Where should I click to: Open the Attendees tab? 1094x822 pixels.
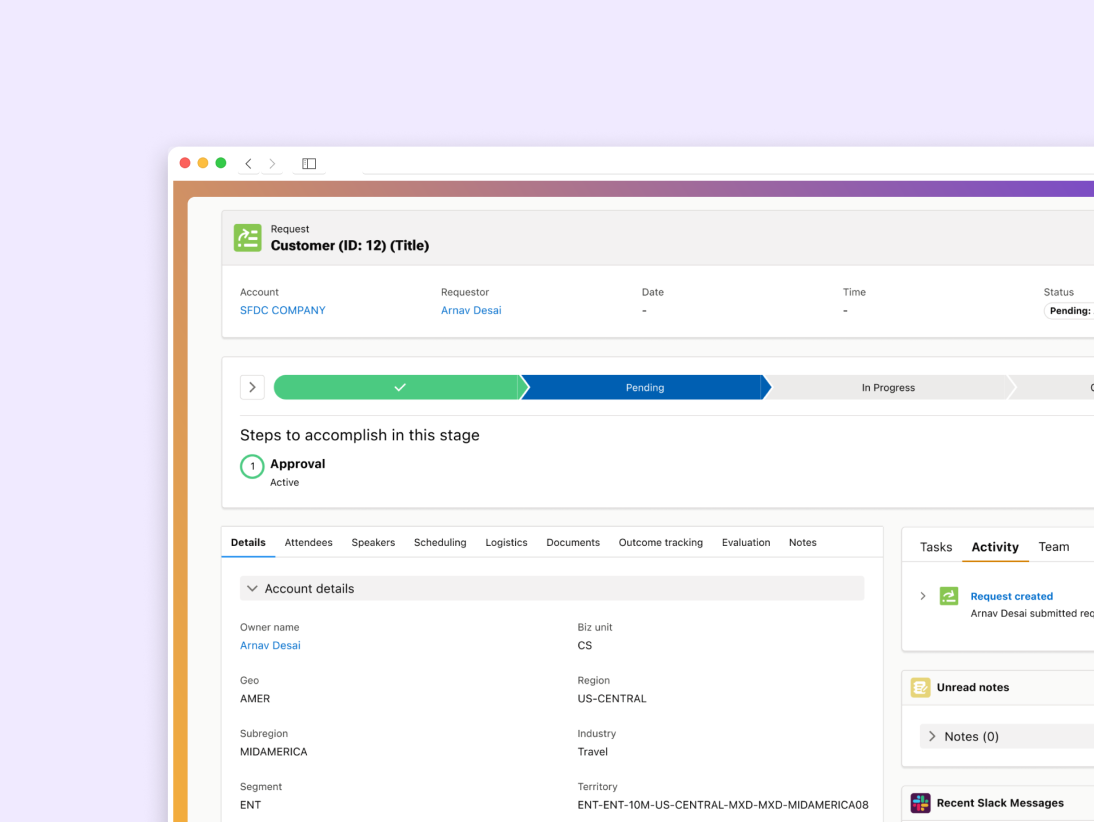308,542
